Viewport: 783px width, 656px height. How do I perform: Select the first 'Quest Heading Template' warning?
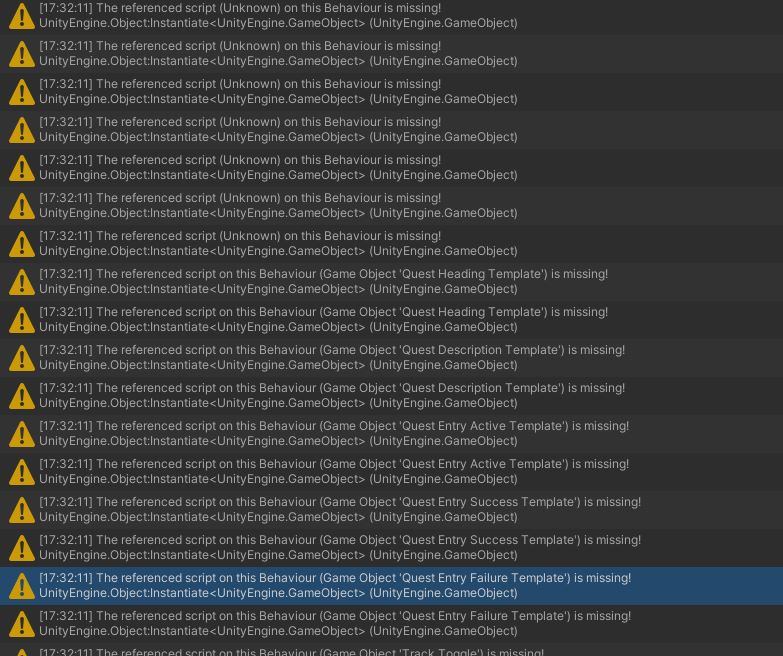coord(392,282)
